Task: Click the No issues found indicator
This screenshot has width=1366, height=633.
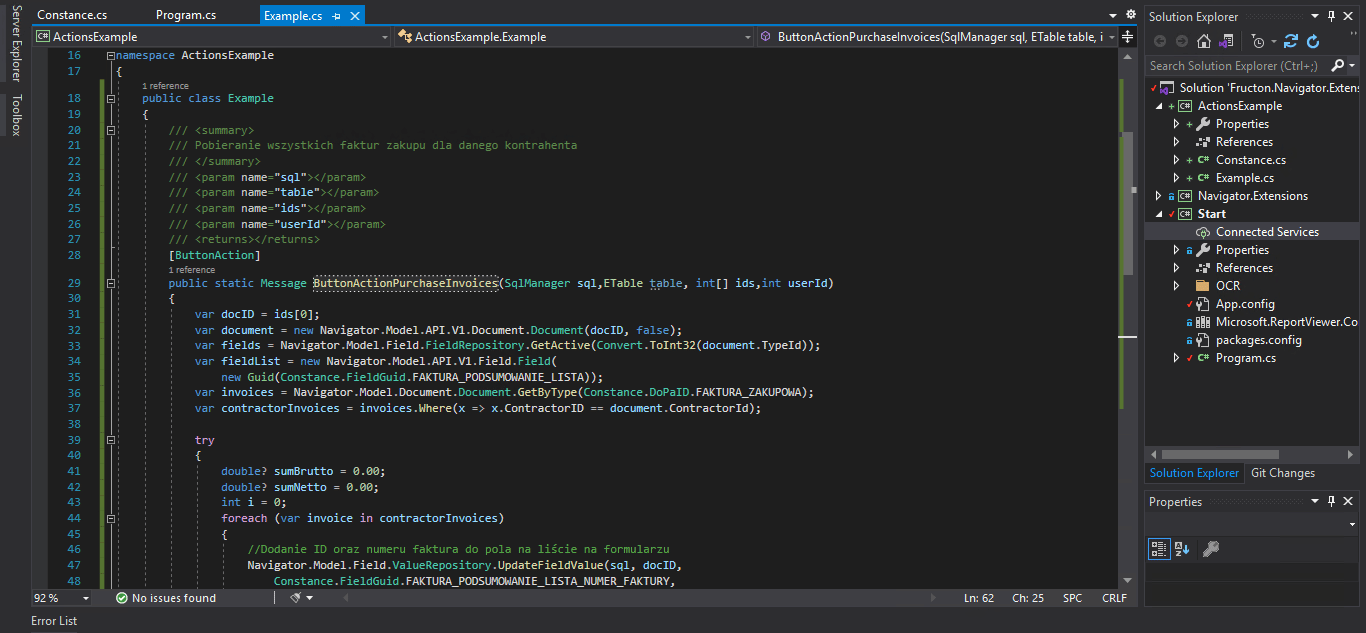Action: (x=165, y=598)
